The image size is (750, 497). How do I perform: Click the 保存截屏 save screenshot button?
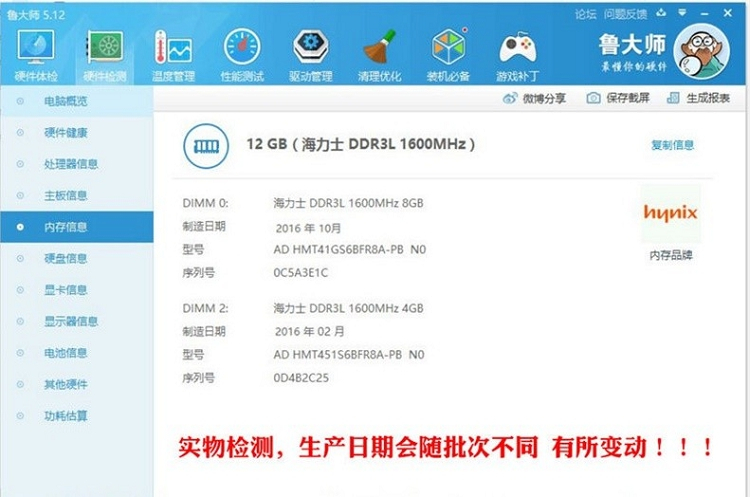(618, 98)
